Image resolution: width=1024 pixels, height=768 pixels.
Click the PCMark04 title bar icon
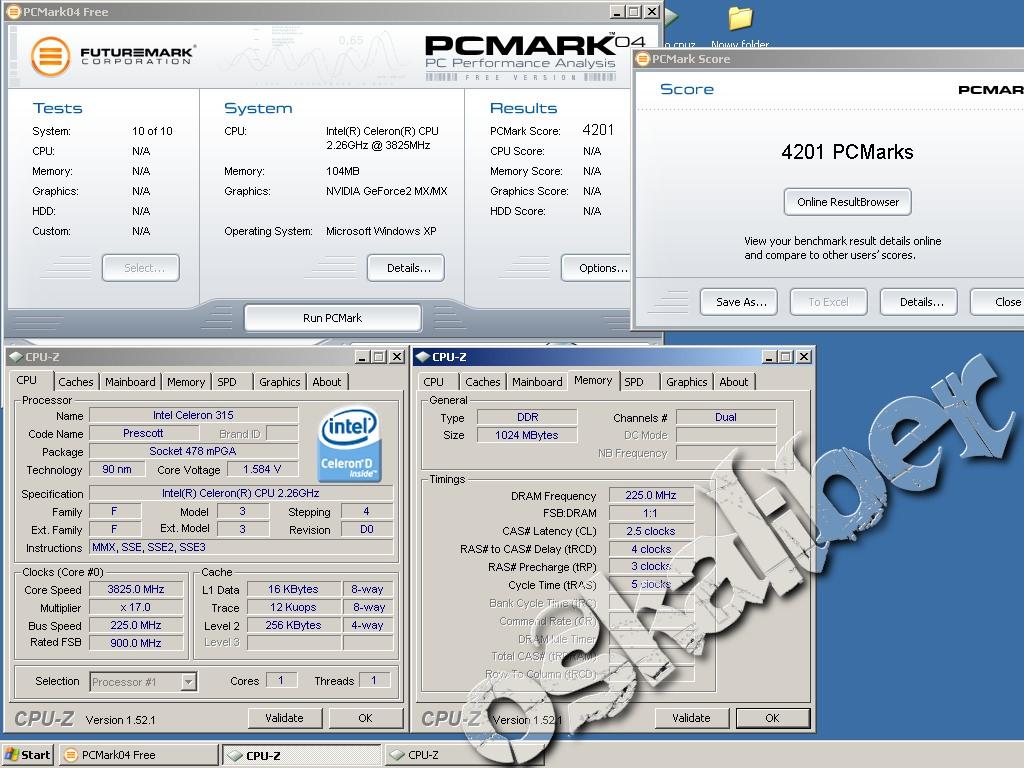point(14,12)
